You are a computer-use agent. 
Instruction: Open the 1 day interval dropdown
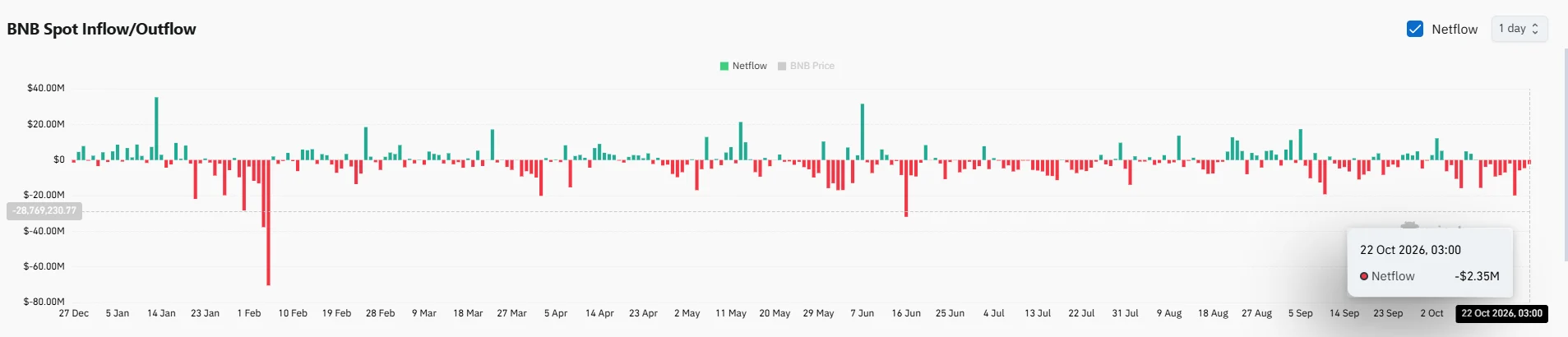pyautogui.click(x=1519, y=29)
